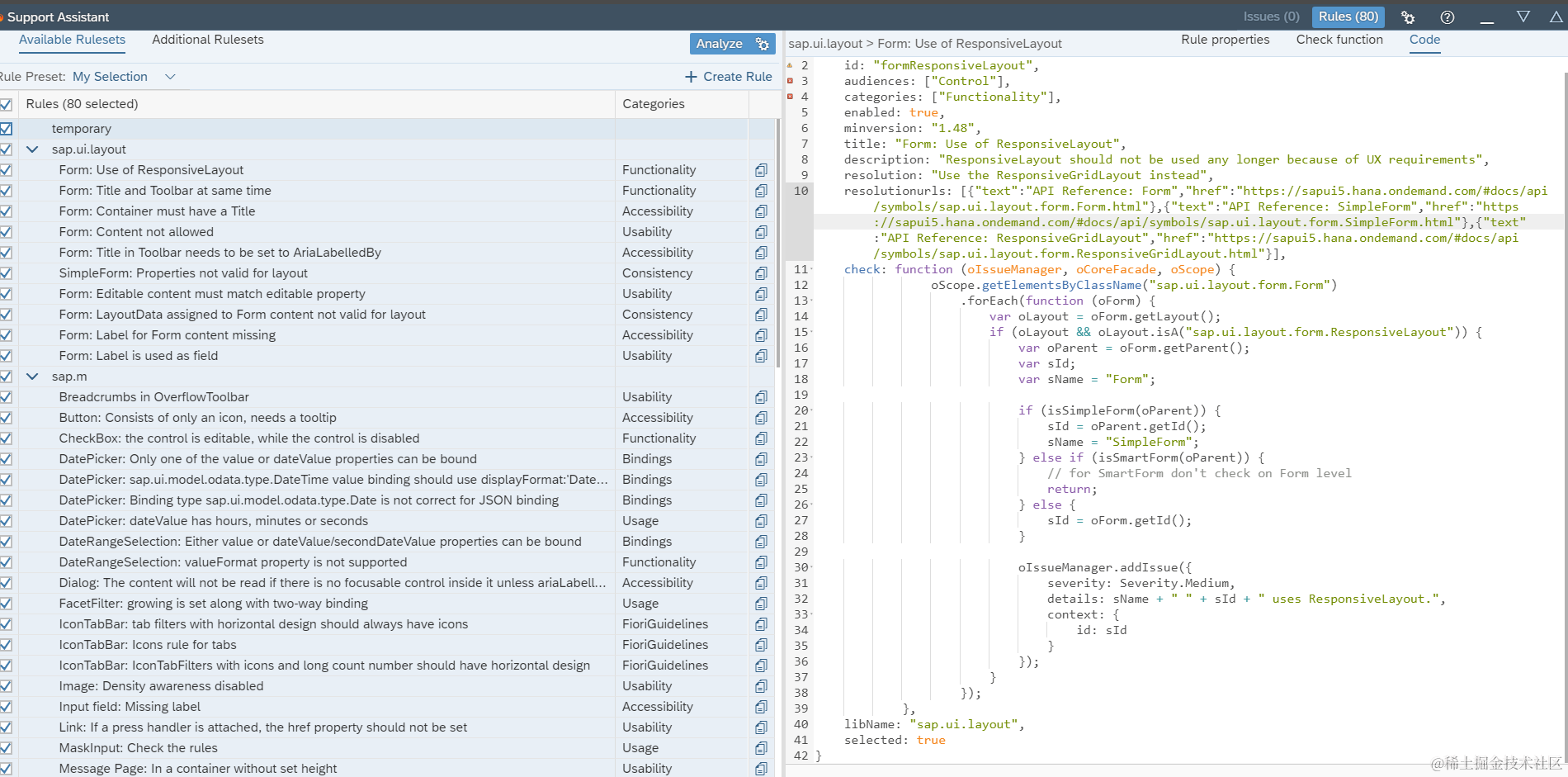Uncheck the 'temporary' ruleset checkbox
Image resolution: width=1568 pixels, height=777 pixels.
coord(6,129)
